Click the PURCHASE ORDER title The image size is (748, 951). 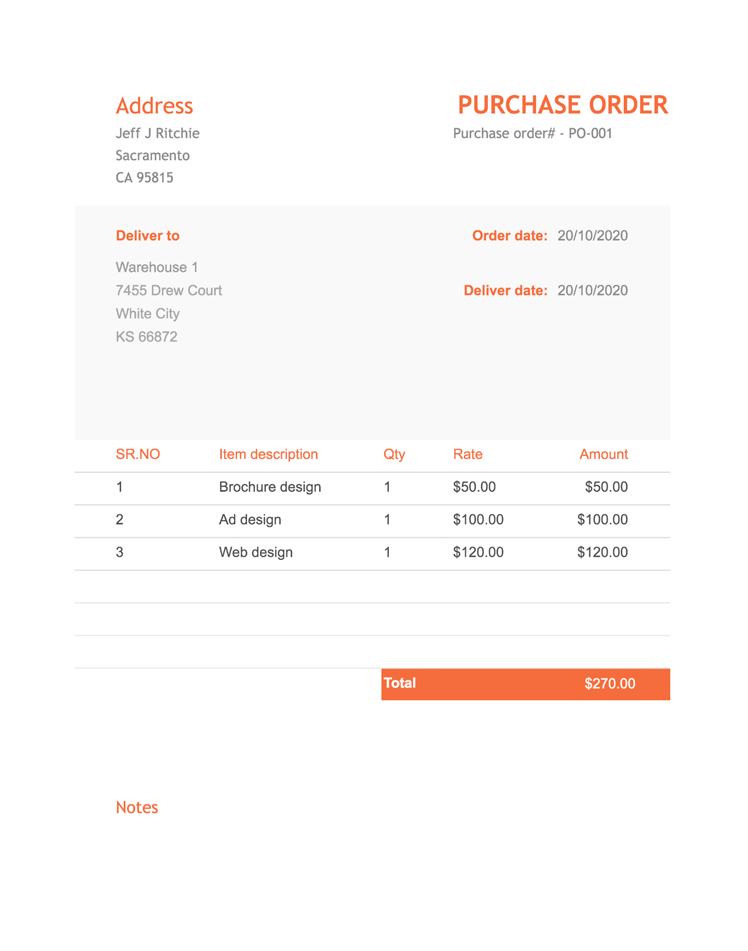point(562,105)
